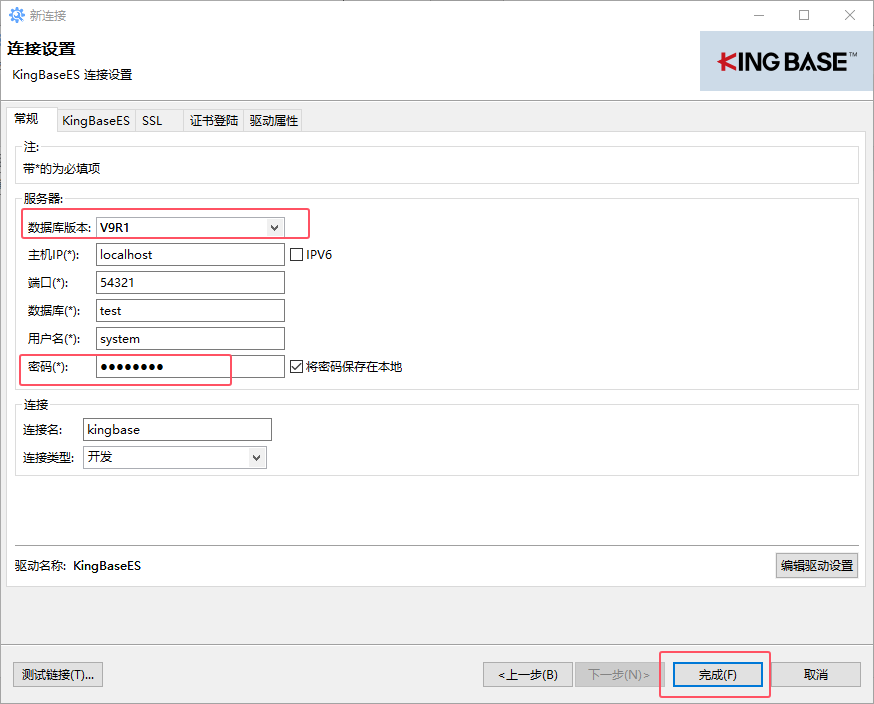Open 编辑驱动设置 driver settings
Image resolution: width=874 pixels, height=704 pixels.
816,565
